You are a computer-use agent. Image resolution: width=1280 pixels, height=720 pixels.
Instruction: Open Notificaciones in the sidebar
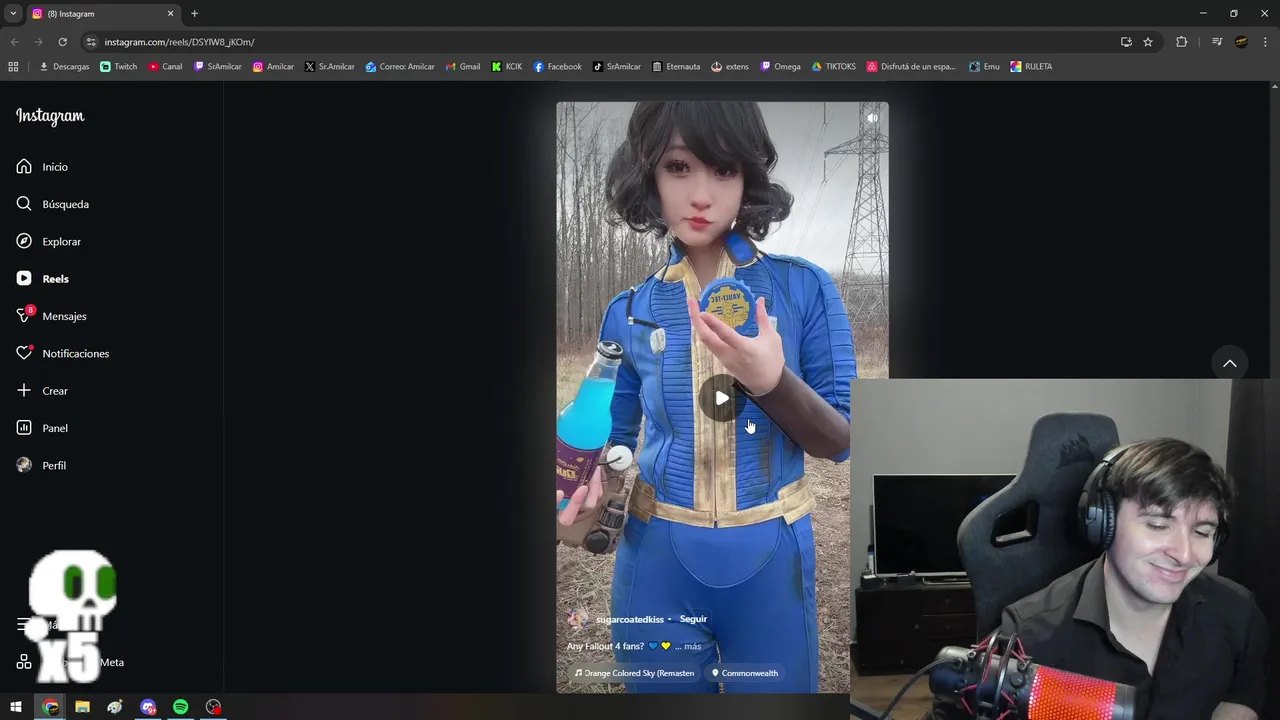pyautogui.click(x=62, y=354)
